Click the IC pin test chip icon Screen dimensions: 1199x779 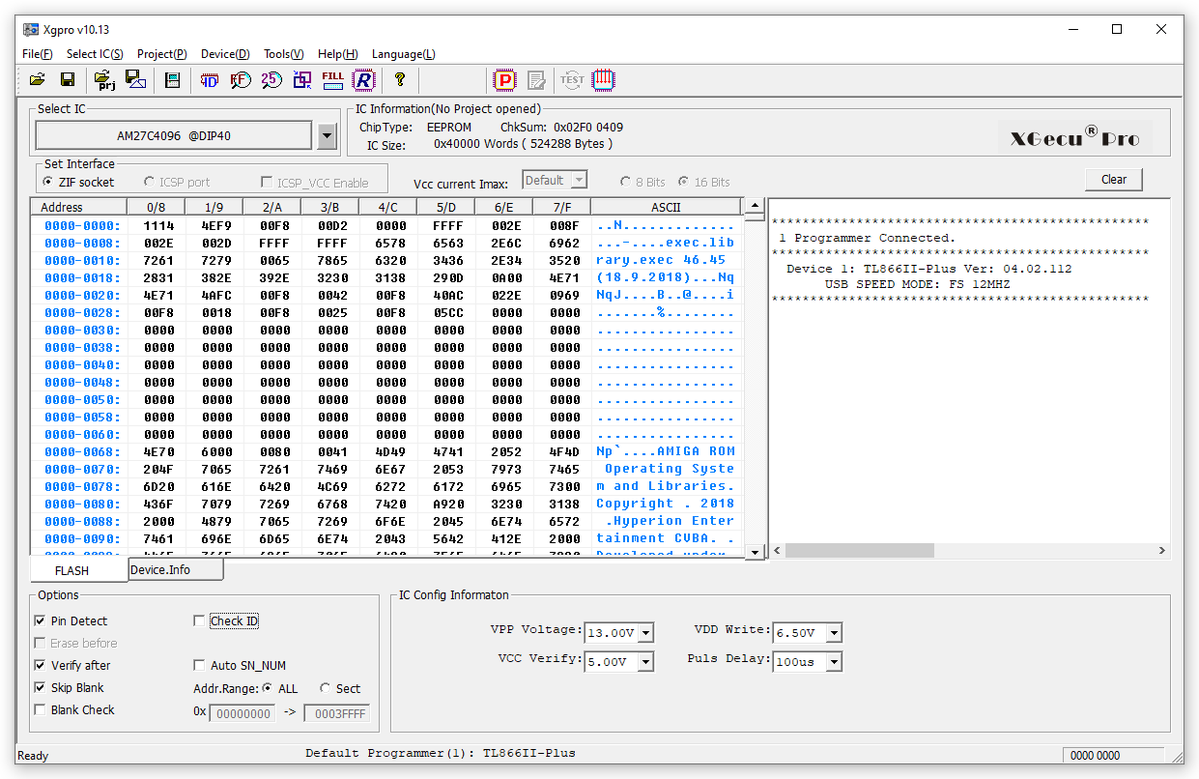click(x=603, y=80)
